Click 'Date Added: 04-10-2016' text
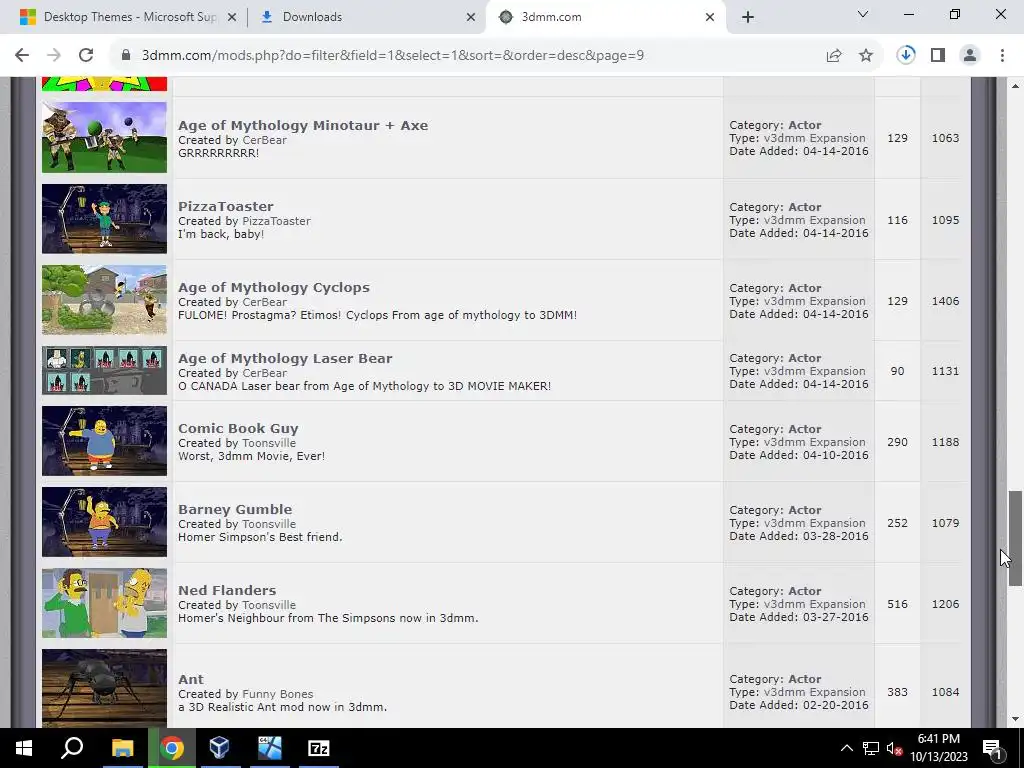Screen dimensions: 1024x768 (799, 455)
